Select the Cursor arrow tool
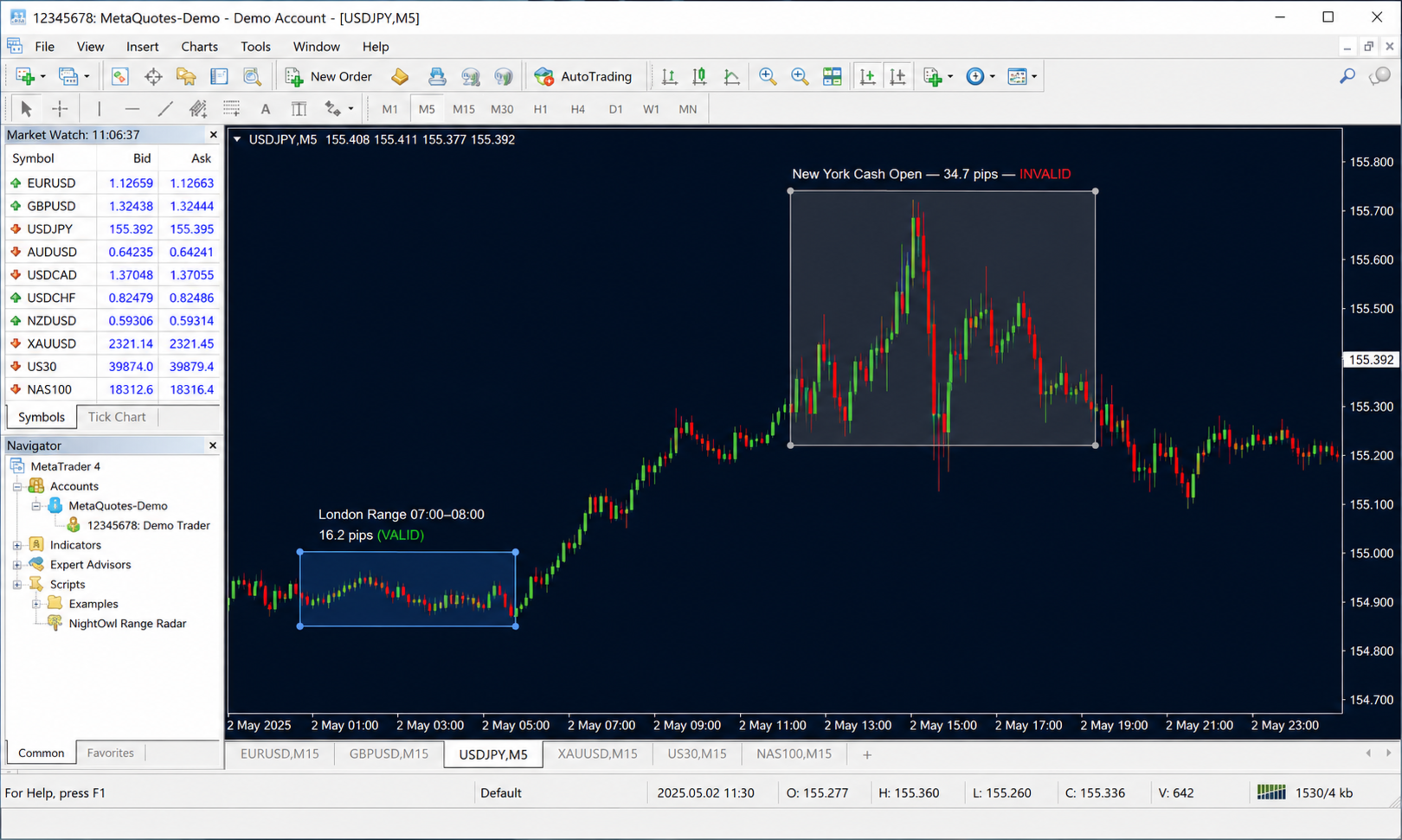Screen dimensions: 1402x840 (x=26, y=109)
